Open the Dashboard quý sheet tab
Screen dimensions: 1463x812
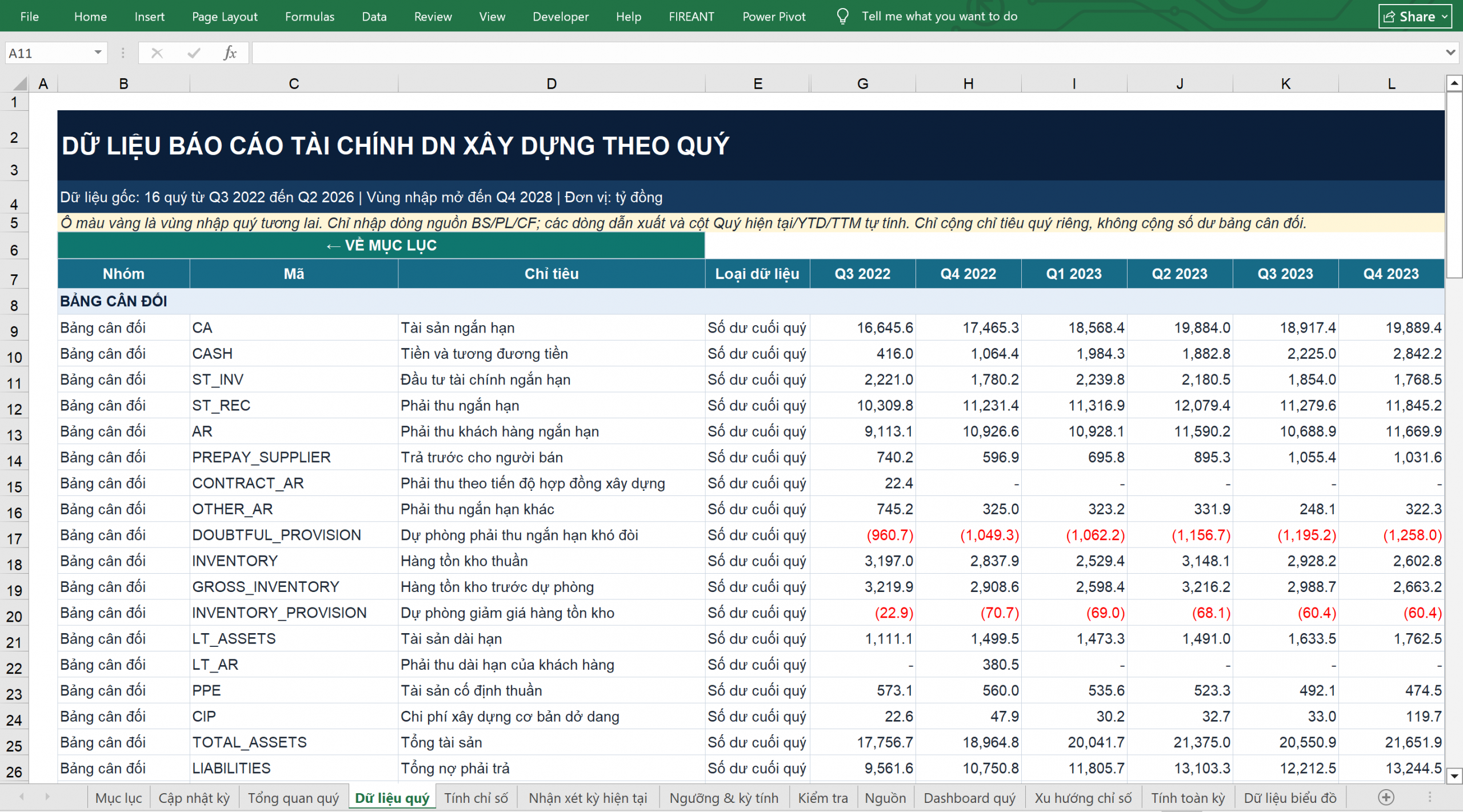point(969,798)
